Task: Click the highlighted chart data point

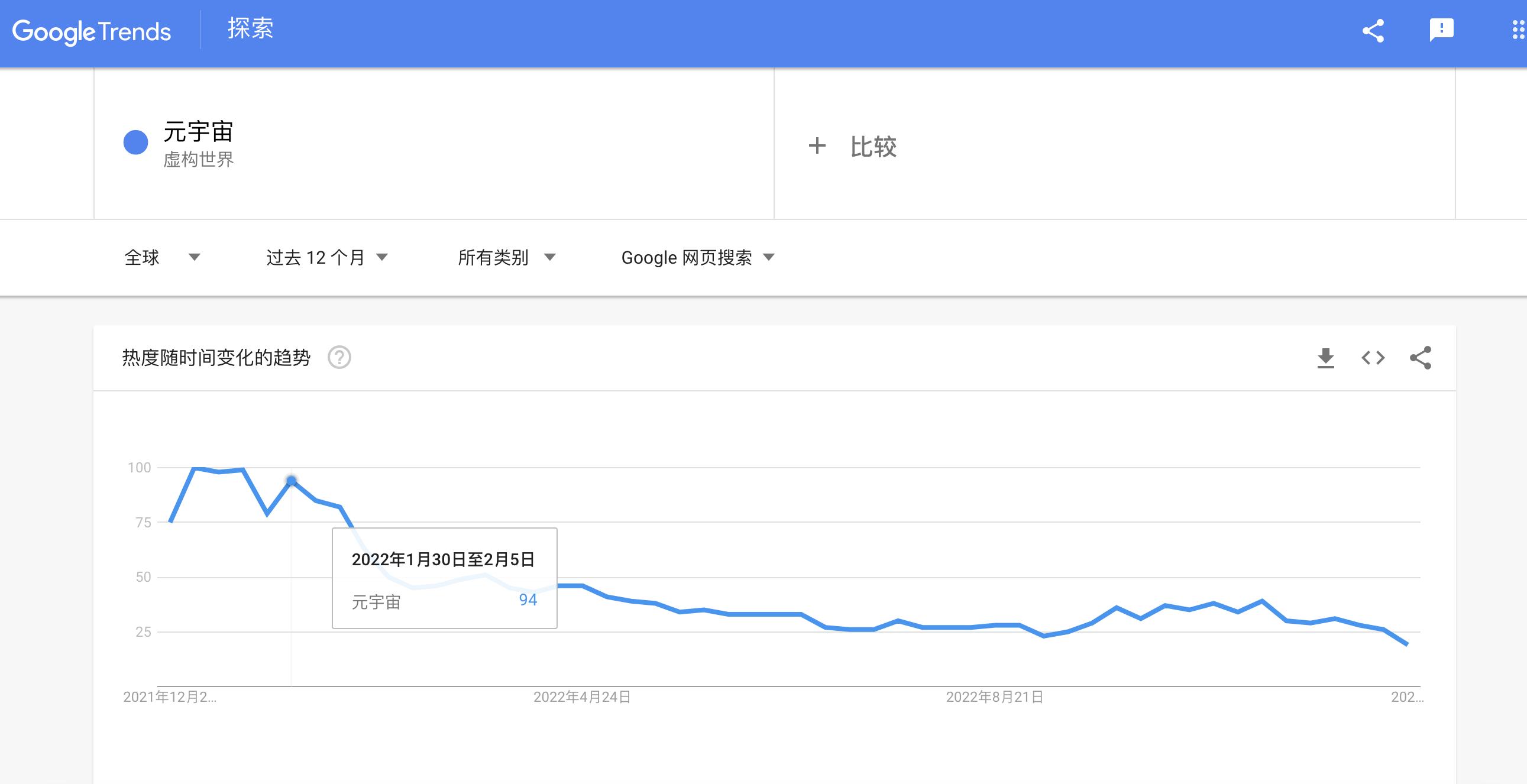Action: click(x=291, y=481)
